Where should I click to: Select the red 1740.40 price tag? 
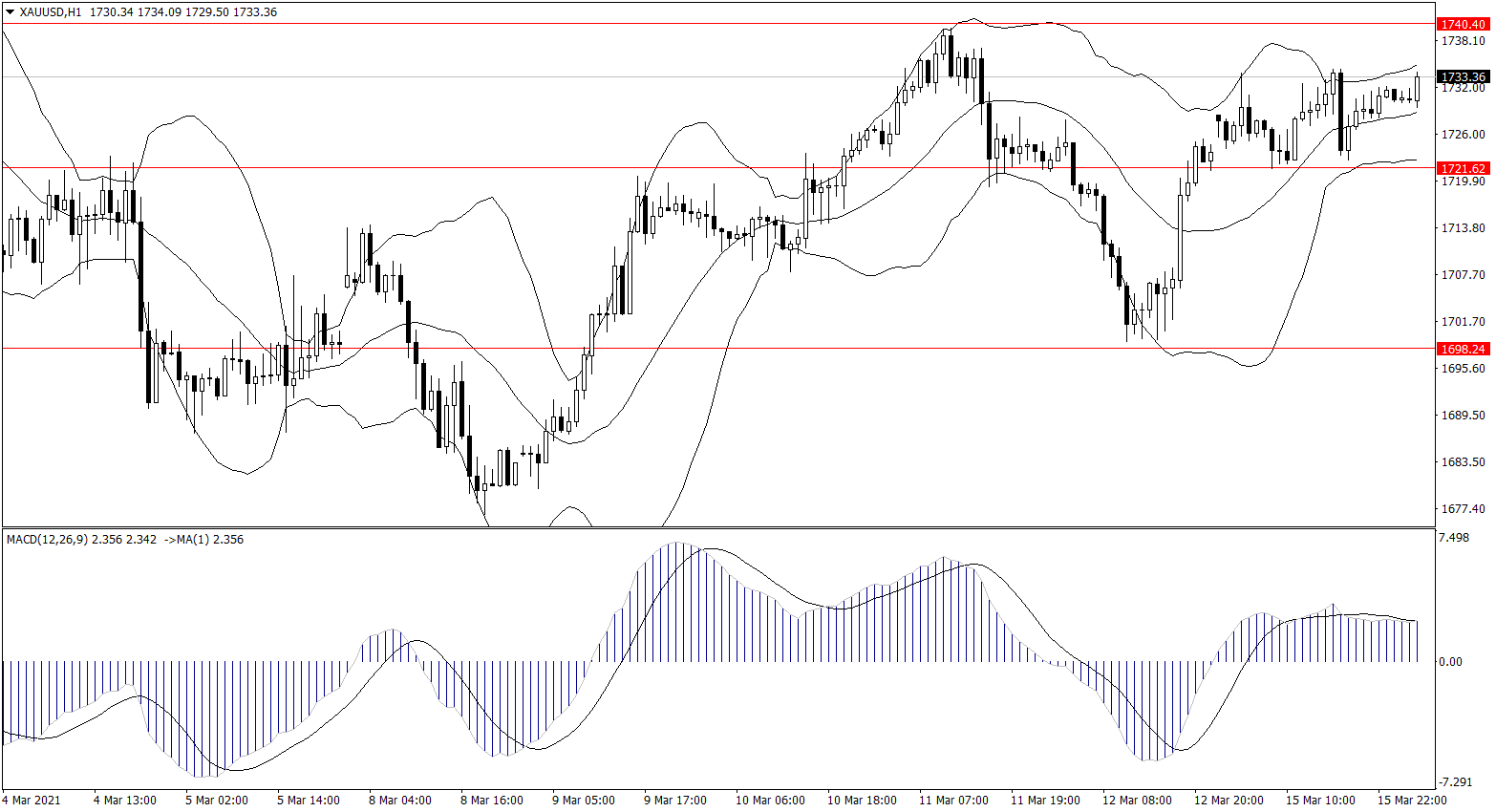coord(1463,24)
